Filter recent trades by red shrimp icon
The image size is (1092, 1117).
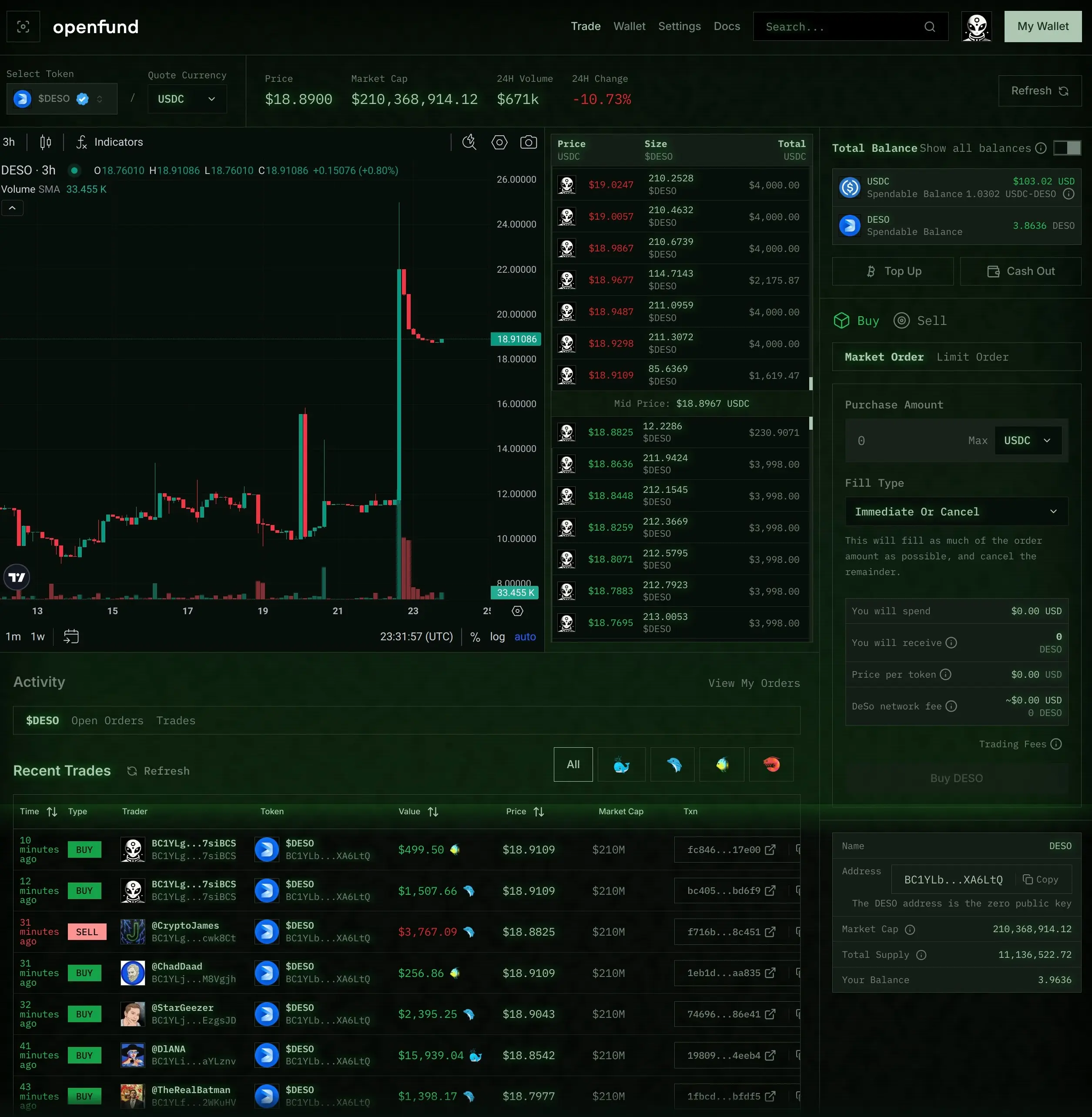pyautogui.click(x=771, y=764)
